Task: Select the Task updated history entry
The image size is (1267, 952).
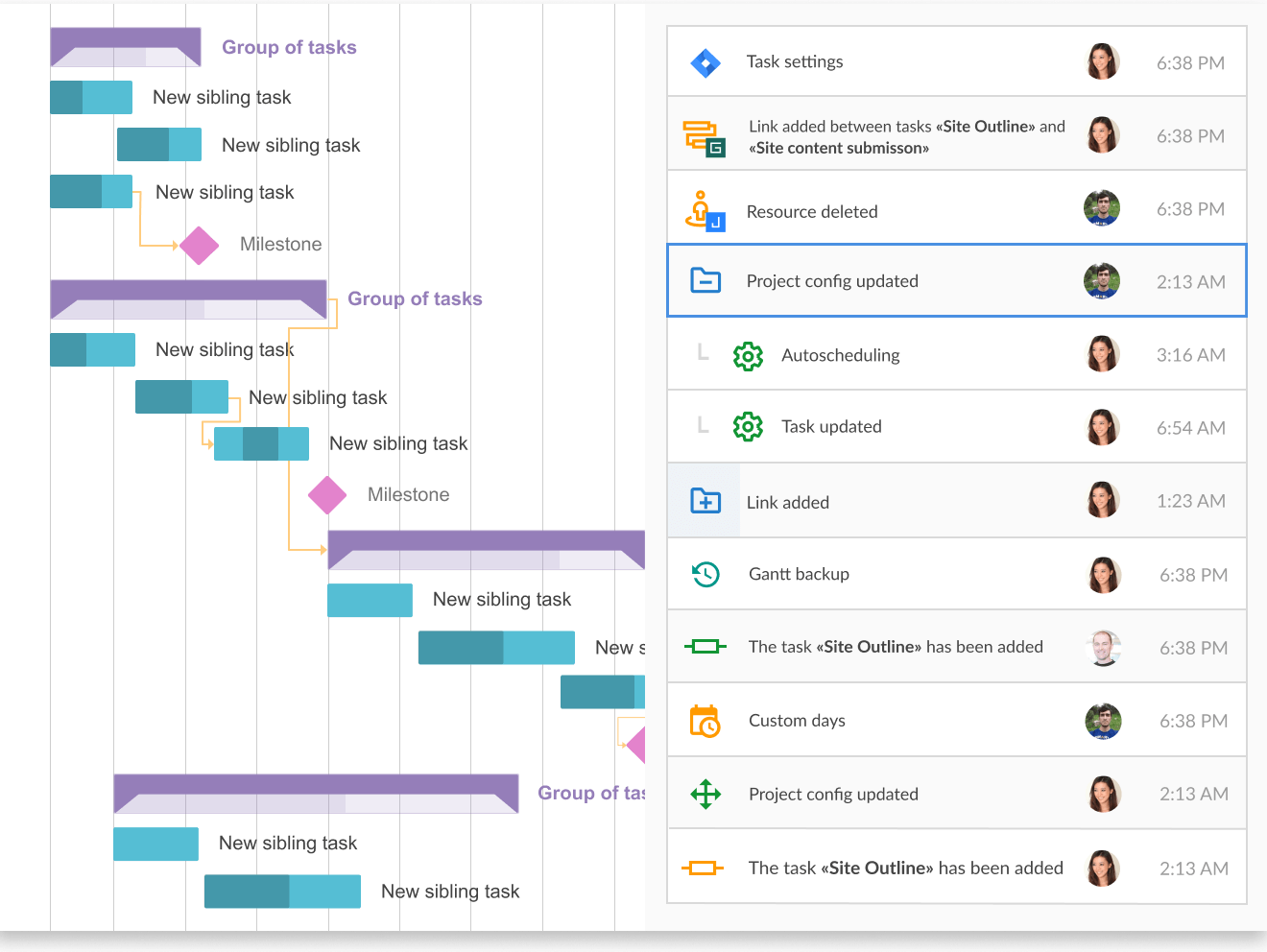Action: 957,427
